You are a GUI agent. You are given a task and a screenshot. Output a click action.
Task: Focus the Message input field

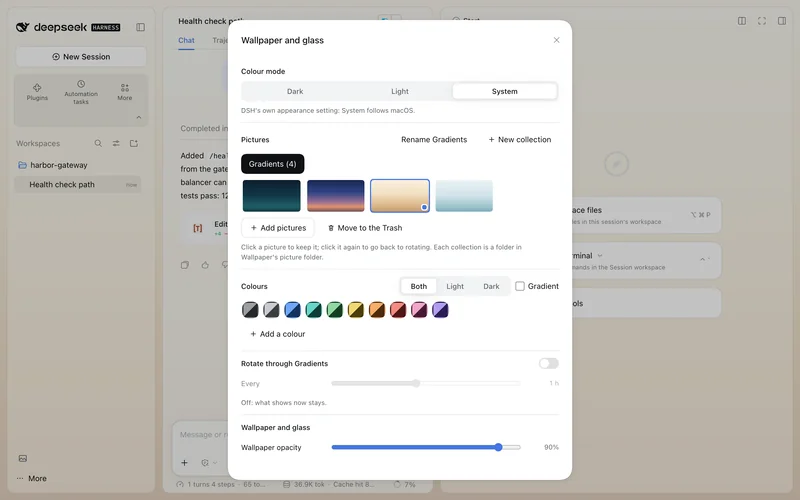tap(203, 435)
